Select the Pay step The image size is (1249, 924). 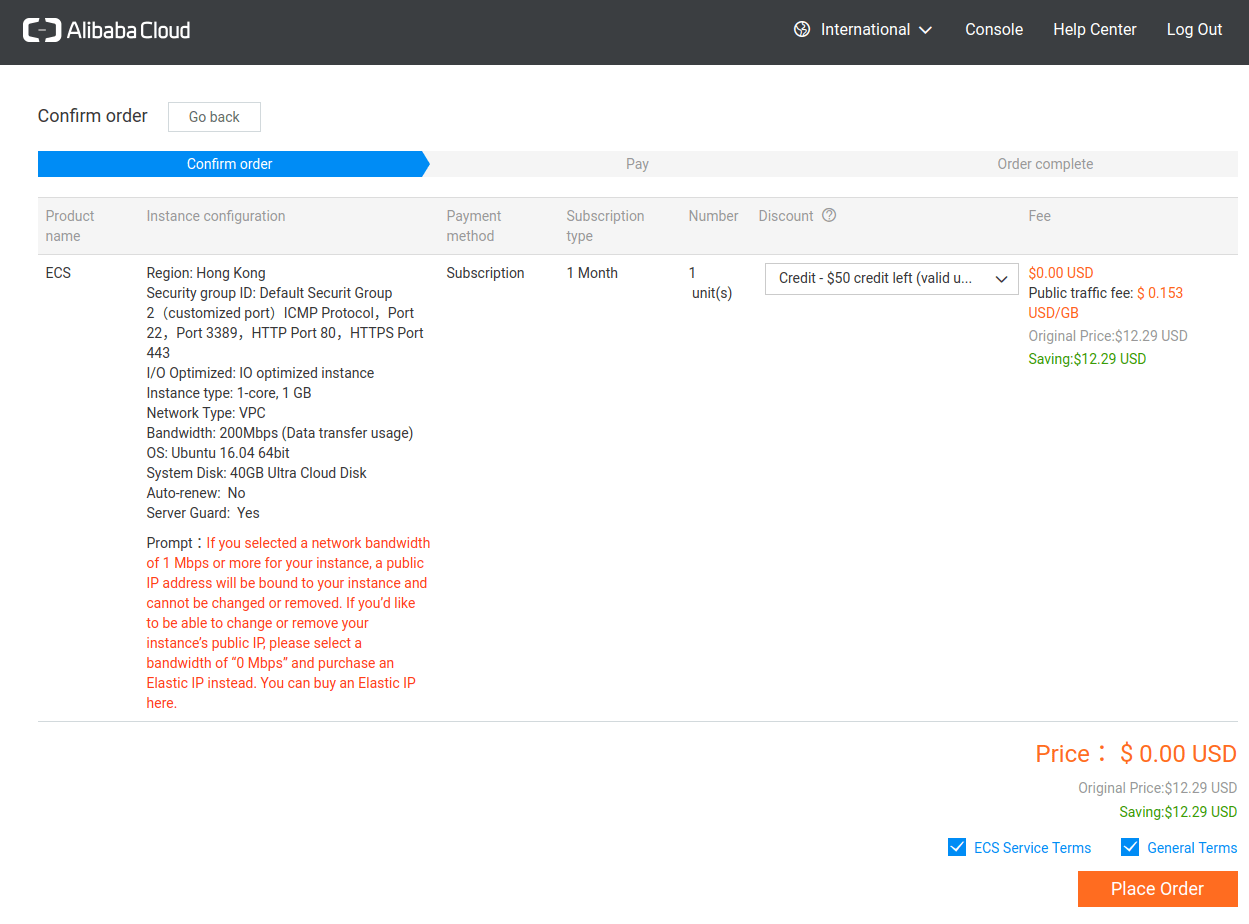pos(638,164)
